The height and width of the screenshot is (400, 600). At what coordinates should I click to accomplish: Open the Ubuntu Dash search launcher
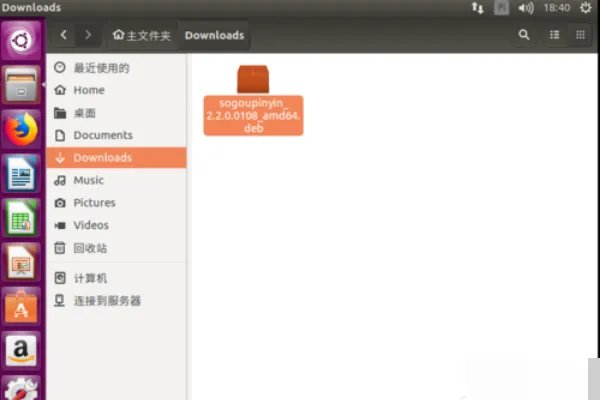coord(21,40)
